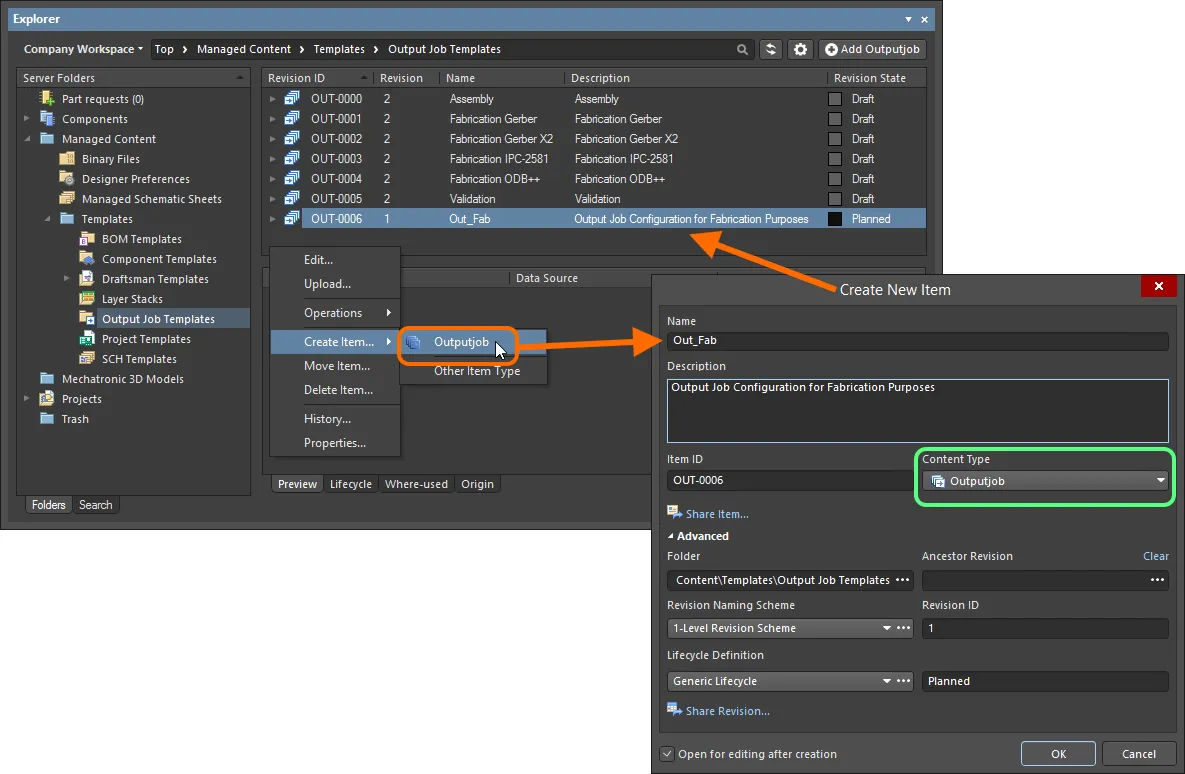This screenshot has height=774, width=1185.
Task: Click the Share Revision icon in dialog
Action: [674, 710]
